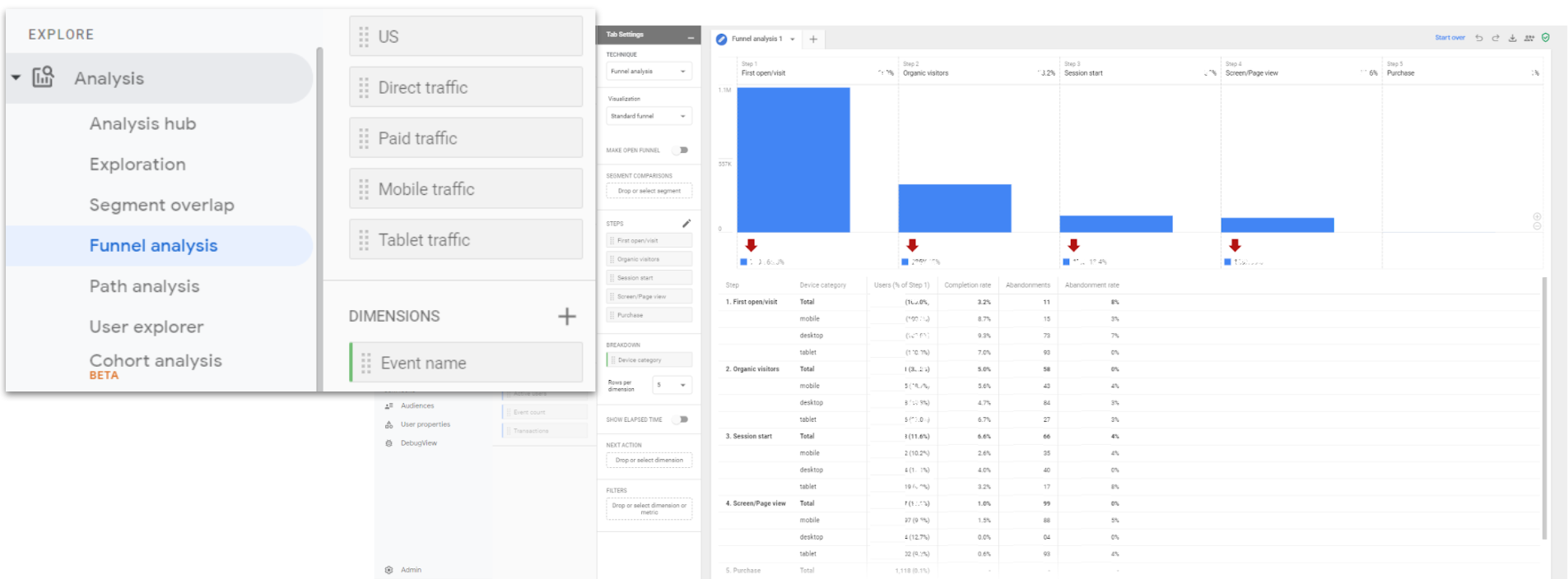Enable the Show Elapsed Time toggle
Image resolution: width=1568 pixels, height=579 pixels.
[681, 419]
